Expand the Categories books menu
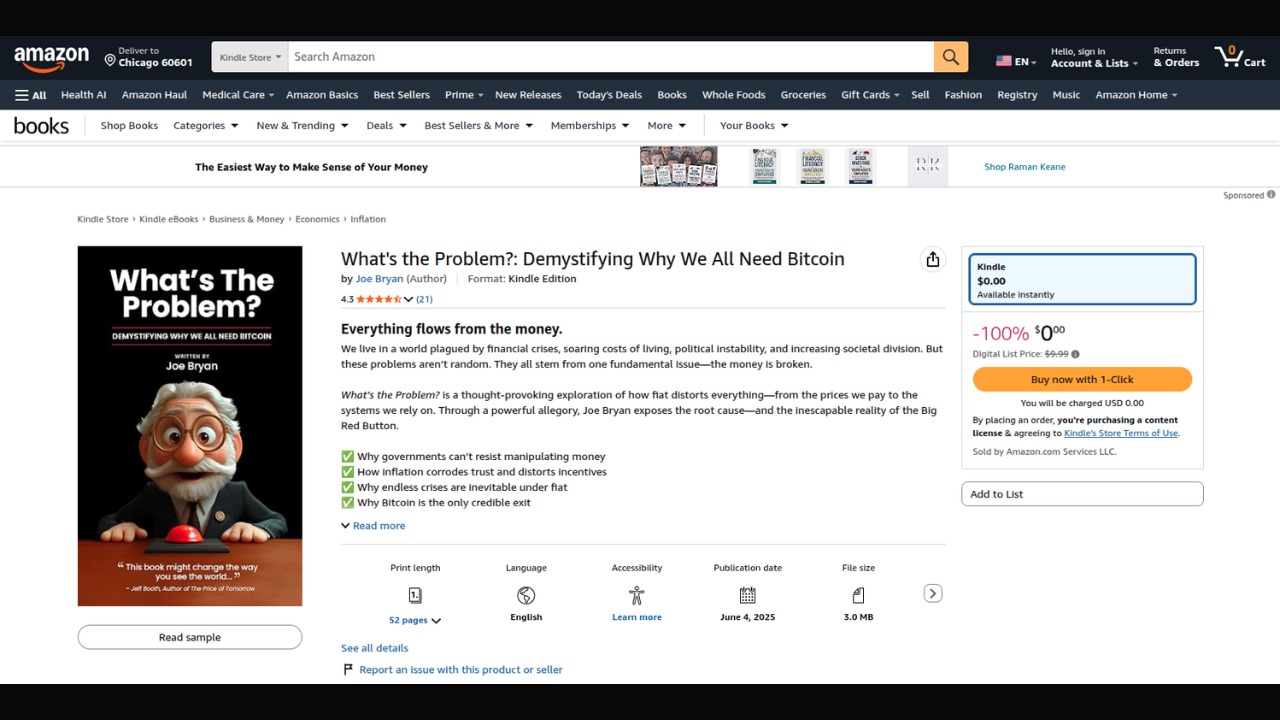The width and height of the screenshot is (1280, 720). pos(206,126)
